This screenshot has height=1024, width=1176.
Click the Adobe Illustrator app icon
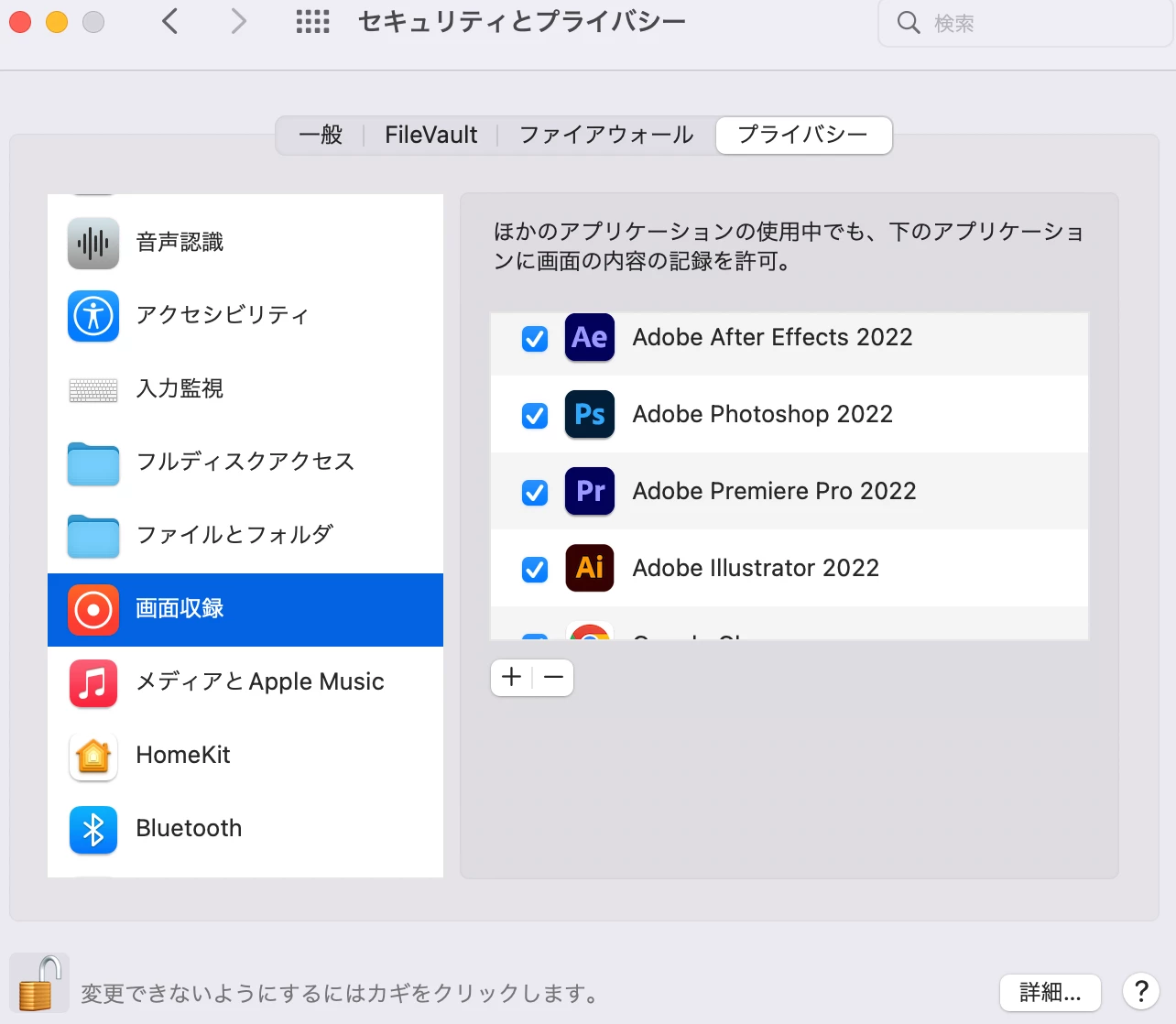590,568
